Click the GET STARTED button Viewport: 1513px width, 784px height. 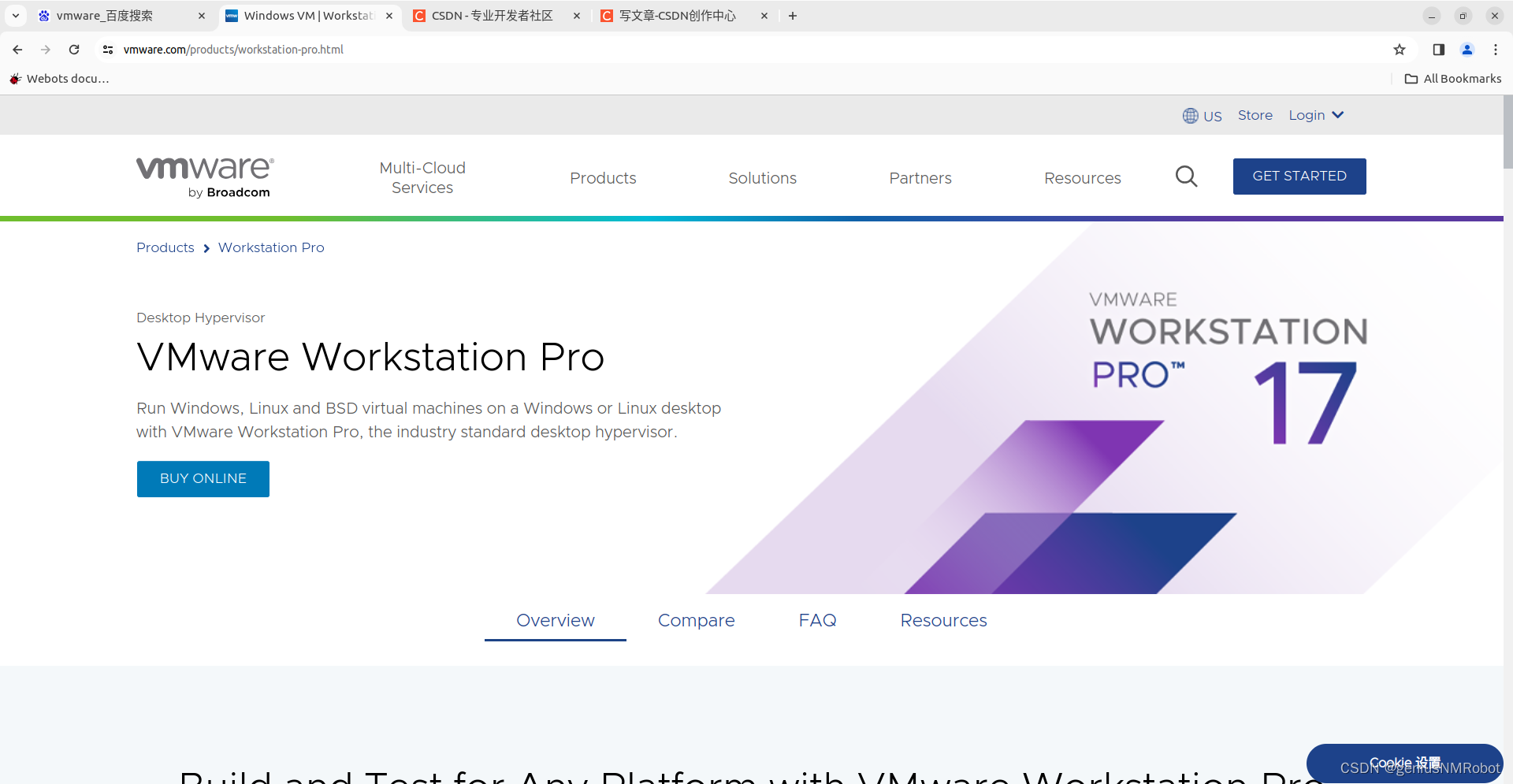(x=1299, y=176)
